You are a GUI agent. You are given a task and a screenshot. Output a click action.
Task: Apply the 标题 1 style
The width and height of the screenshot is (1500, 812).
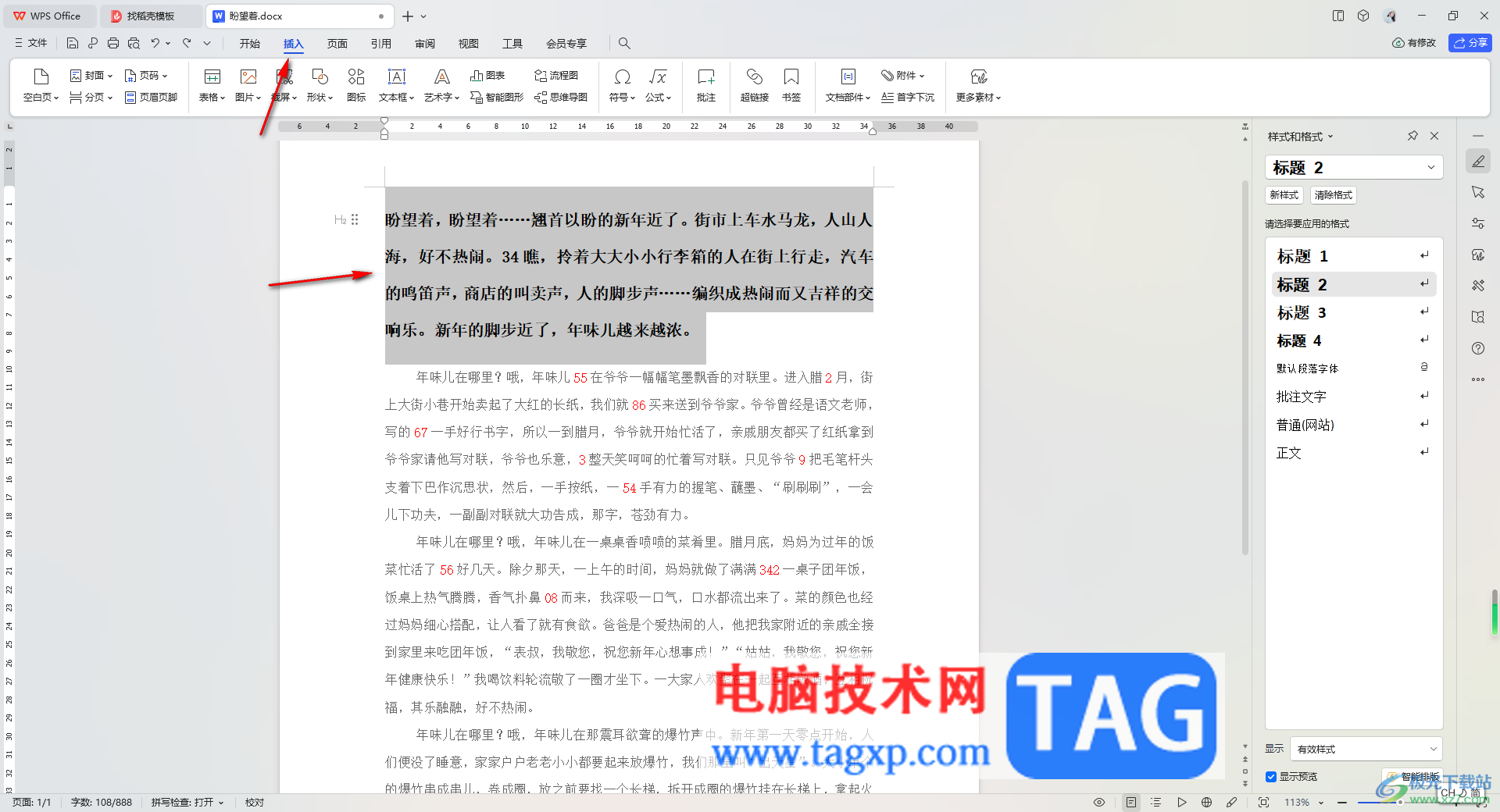[x=1353, y=256]
